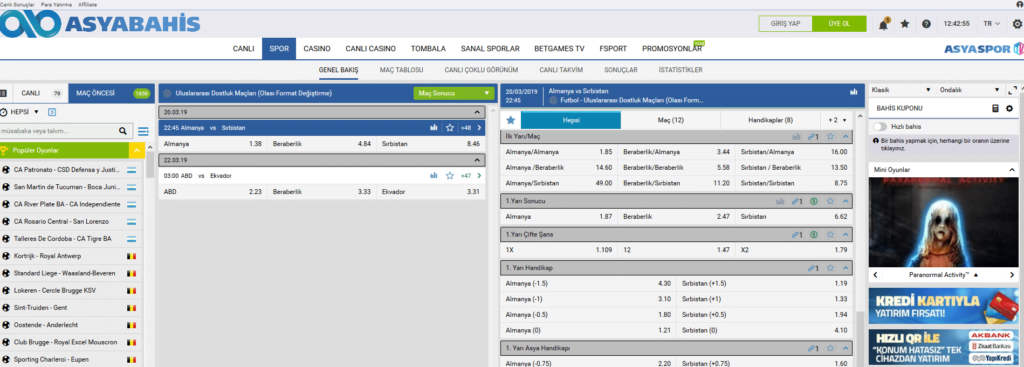Click the favorites star tab beside Hepsi
The width and height of the screenshot is (1024, 367).
coord(511,120)
